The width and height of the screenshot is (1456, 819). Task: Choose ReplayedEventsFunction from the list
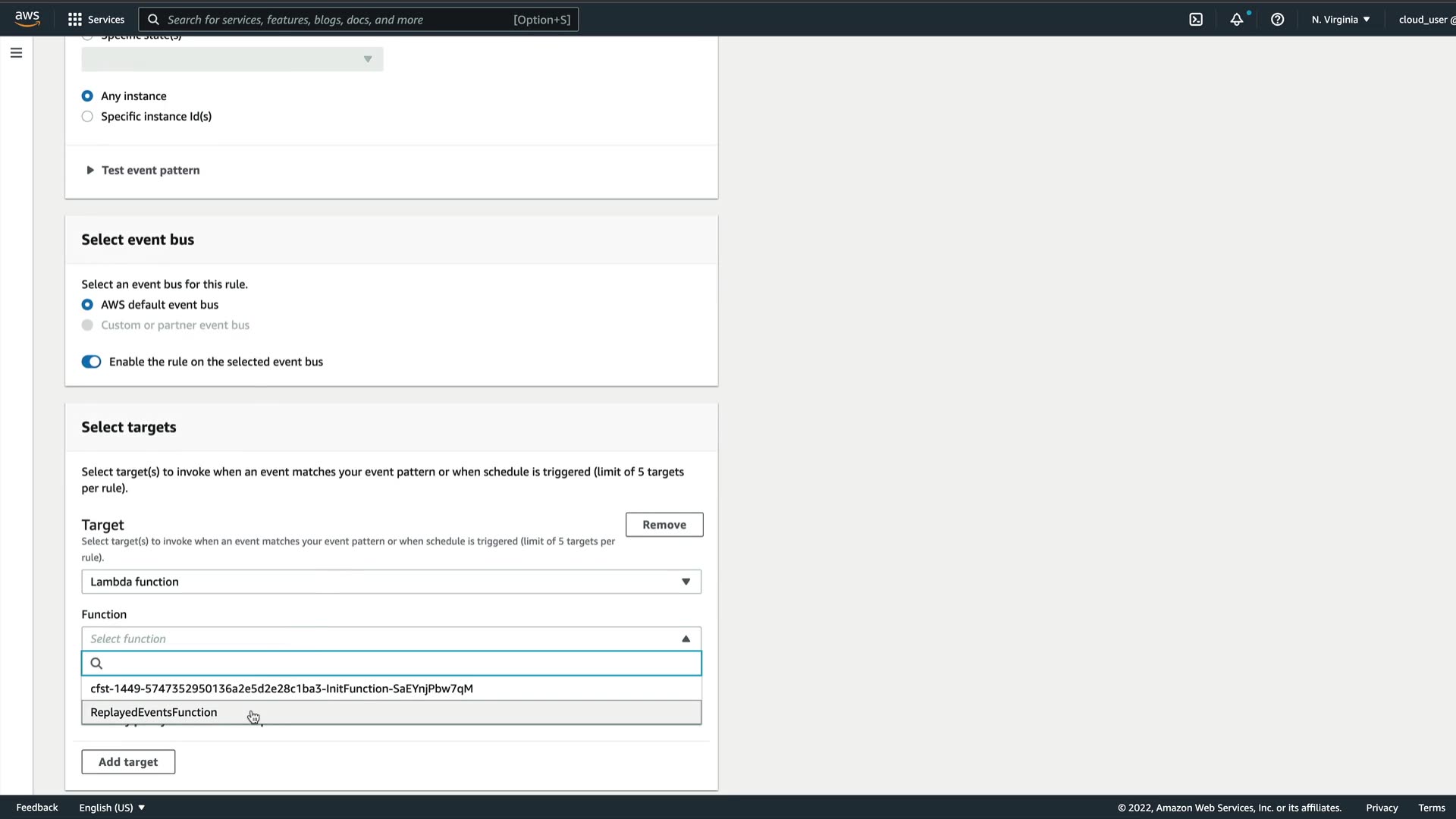point(154,713)
